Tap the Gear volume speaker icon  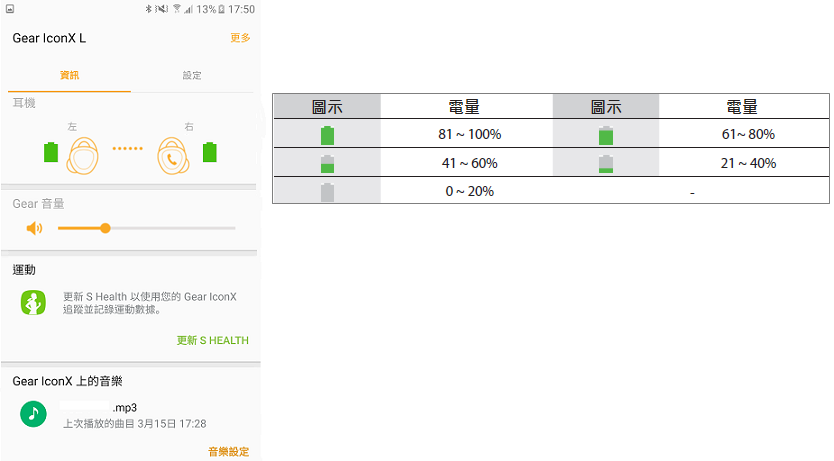coord(35,228)
